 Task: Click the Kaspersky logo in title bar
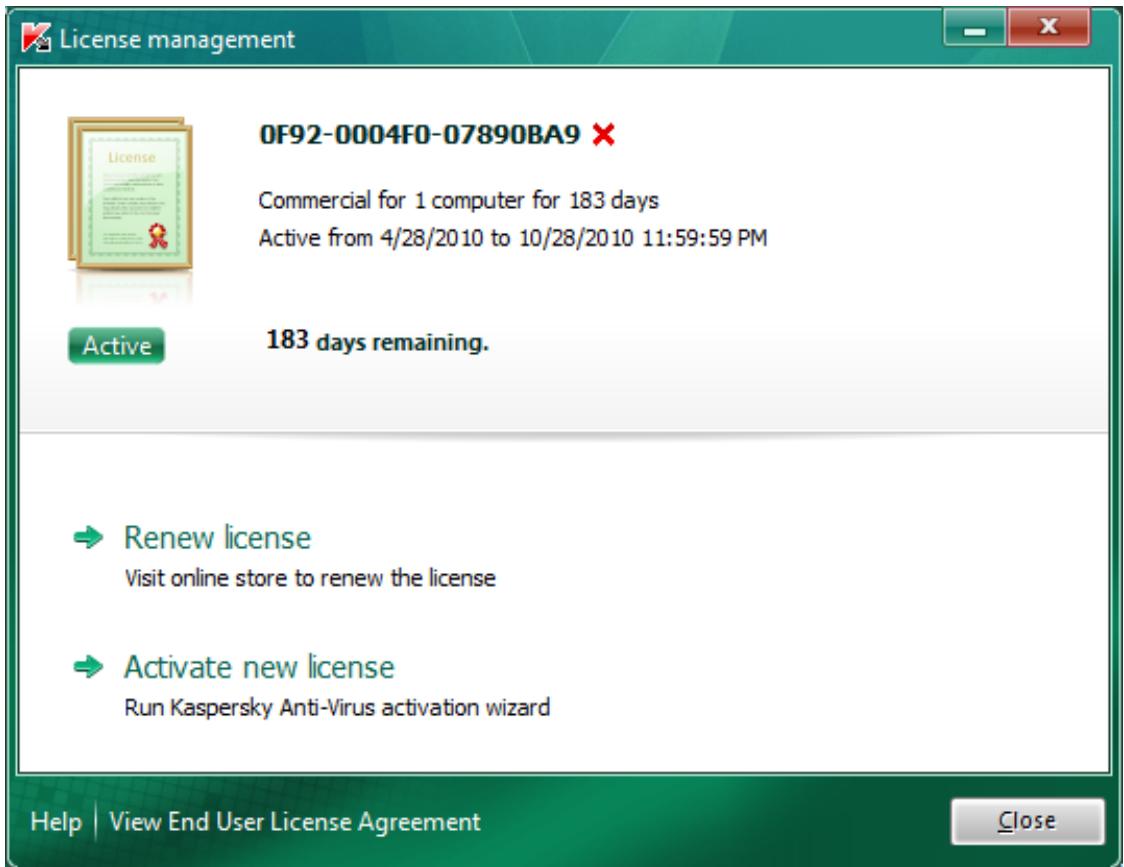pyautogui.click(x=36, y=38)
